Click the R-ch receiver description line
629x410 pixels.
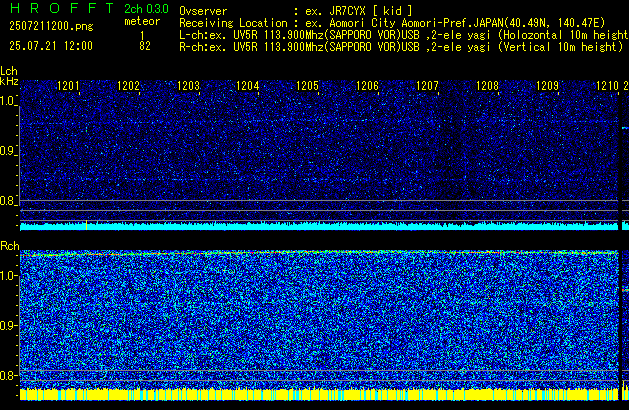[x=401, y=47]
